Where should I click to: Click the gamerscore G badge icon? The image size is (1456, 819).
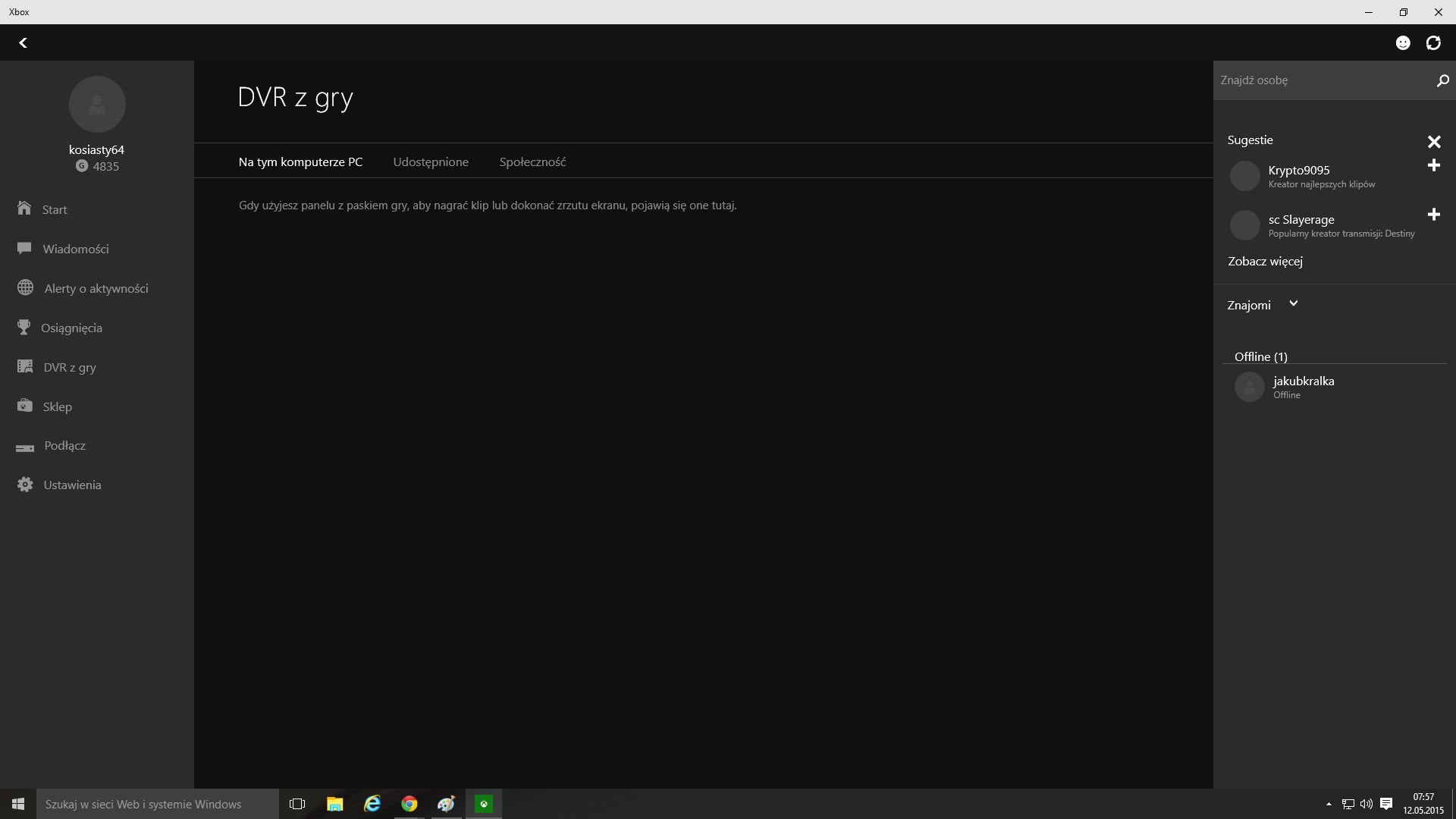click(x=81, y=166)
